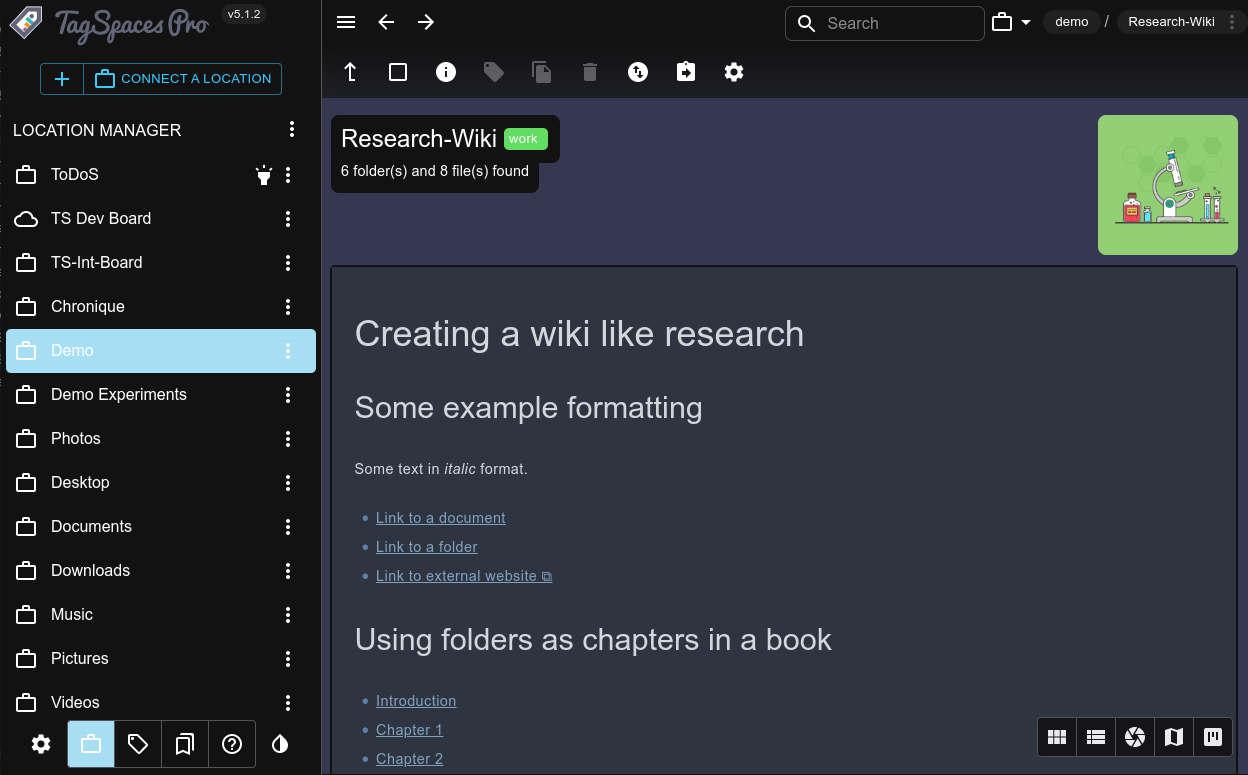Switch to list view perspective
The height and width of the screenshot is (775, 1248).
pos(1096,738)
